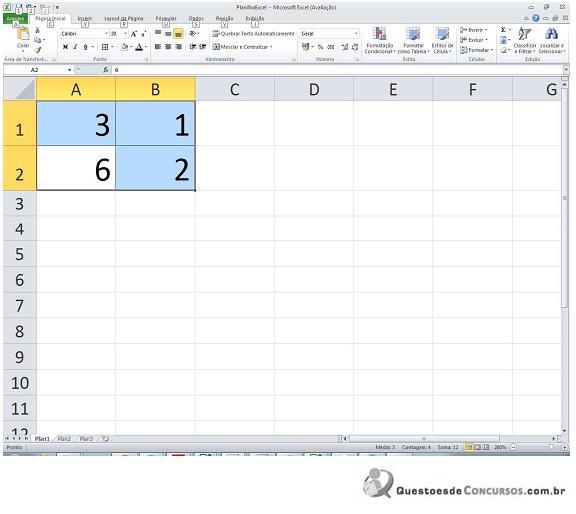The image size is (576, 514).
Task: Click the Decrease Font Size icon
Action: (143, 34)
